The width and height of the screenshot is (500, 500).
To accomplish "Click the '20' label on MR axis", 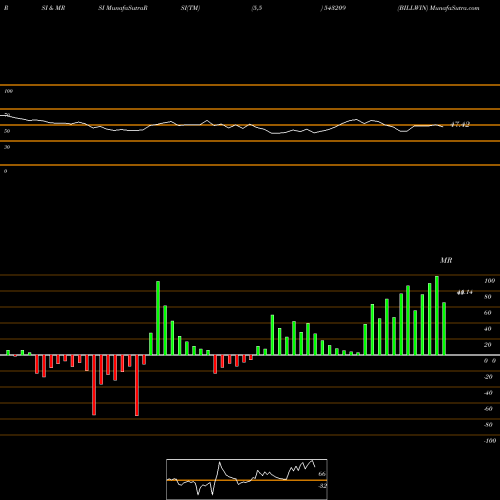I will (x=488, y=345).
